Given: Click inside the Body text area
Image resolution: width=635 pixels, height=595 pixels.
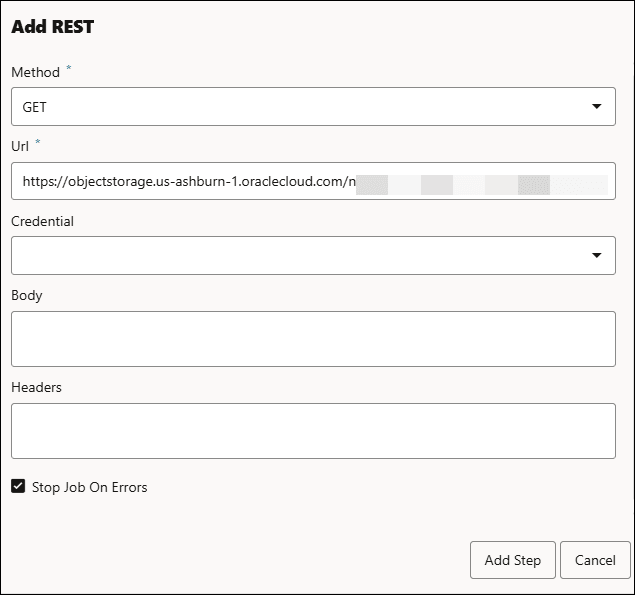Looking at the screenshot, I should click(313, 338).
